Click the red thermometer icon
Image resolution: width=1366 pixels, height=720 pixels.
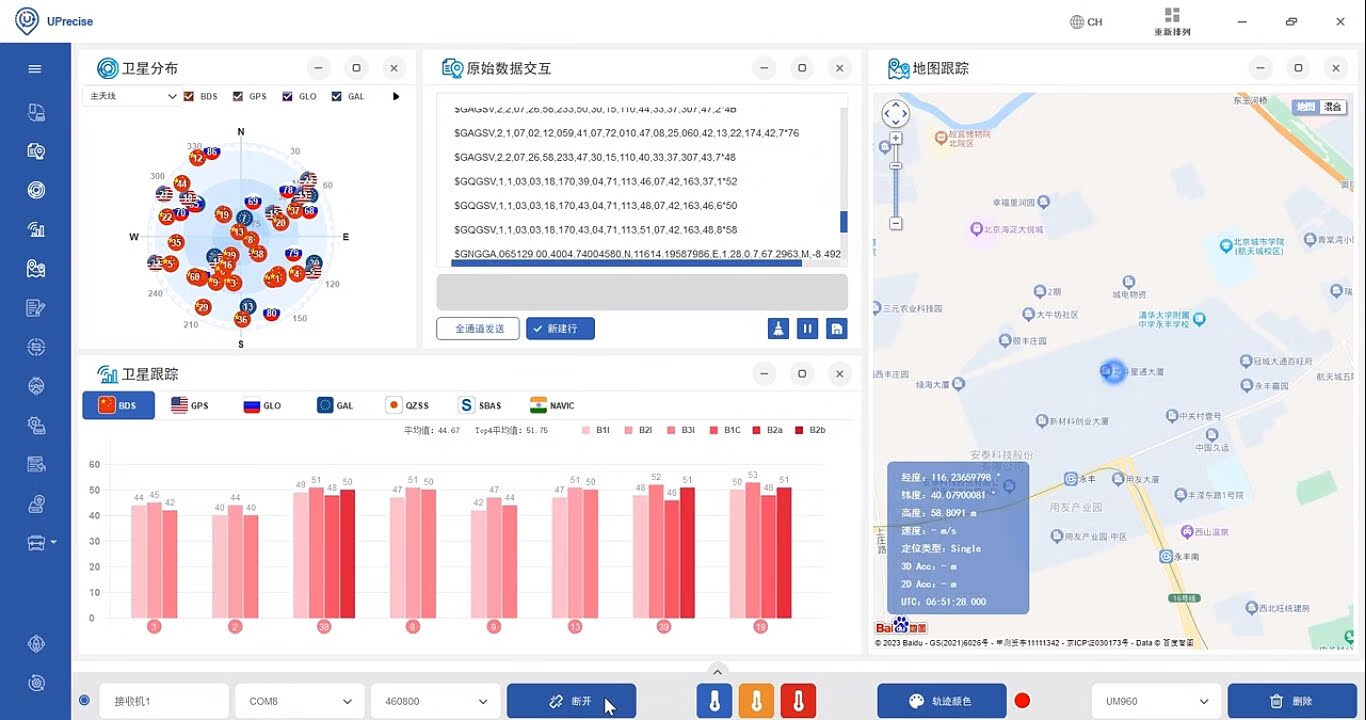[798, 701]
